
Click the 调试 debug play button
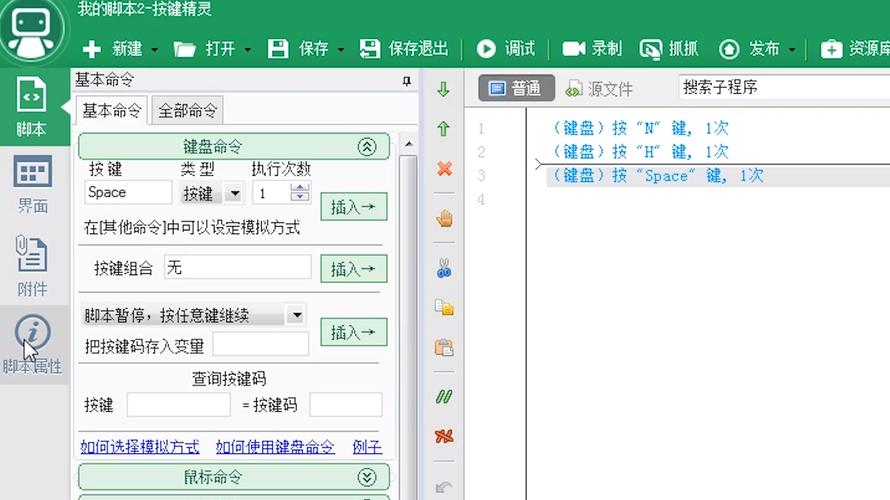[x=505, y=49]
